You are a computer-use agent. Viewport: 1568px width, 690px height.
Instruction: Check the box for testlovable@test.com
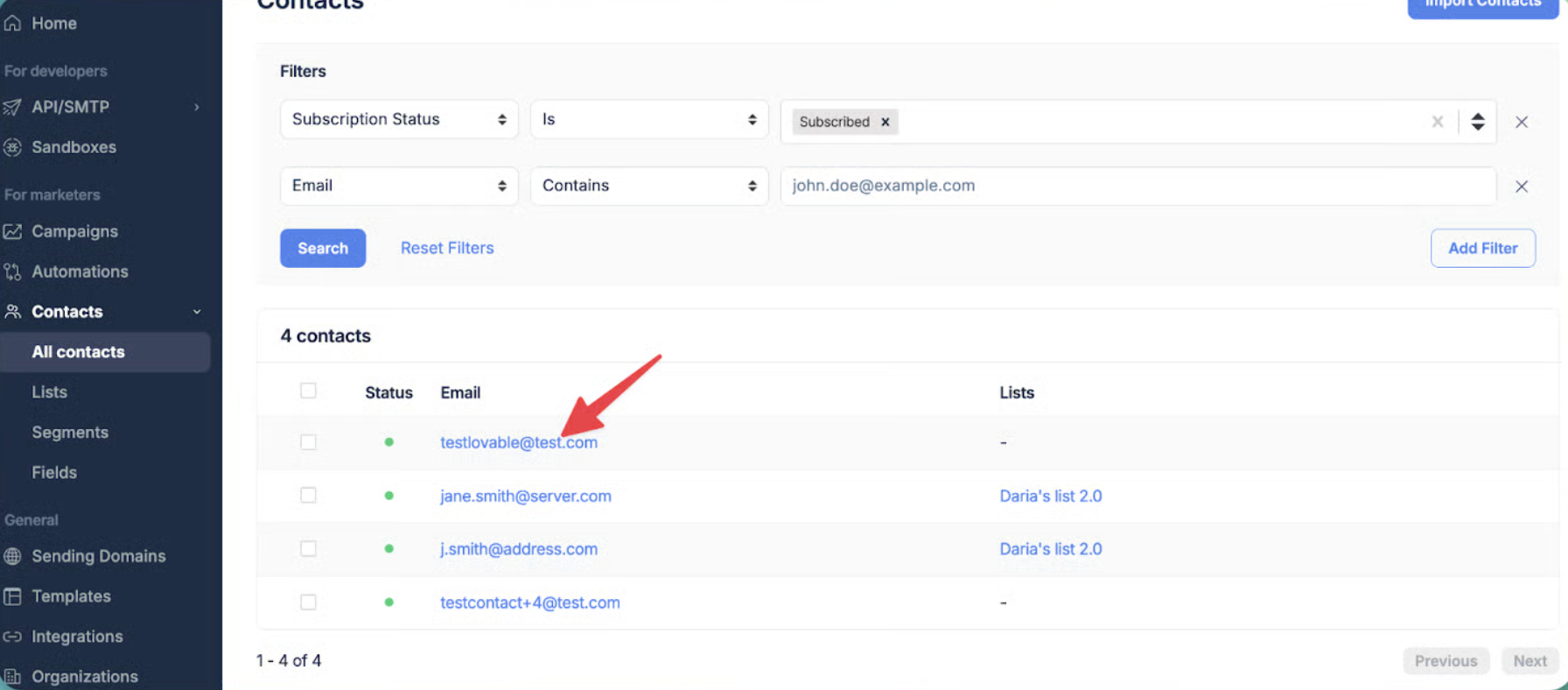point(308,442)
